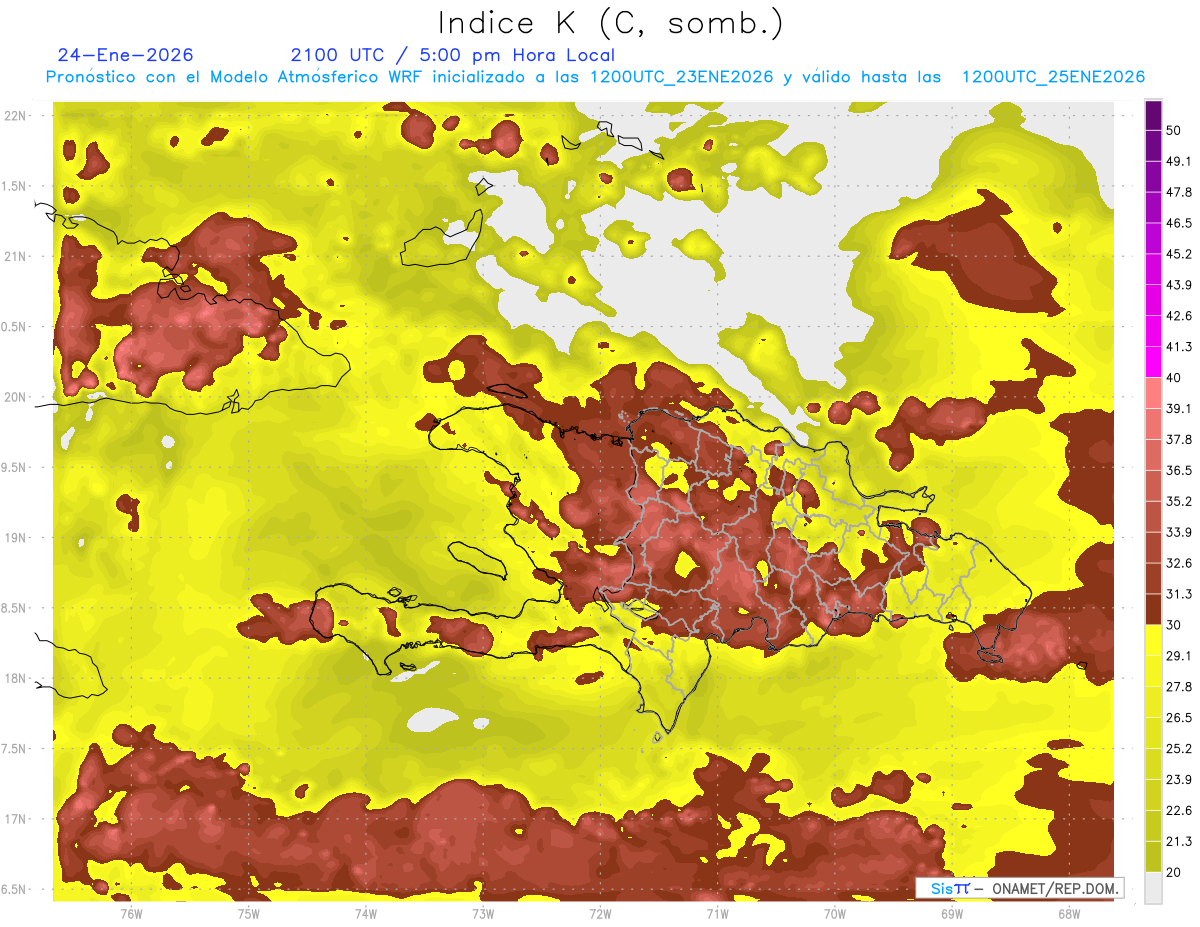
Task: Click legend value '37.8'
Action: (1179, 439)
